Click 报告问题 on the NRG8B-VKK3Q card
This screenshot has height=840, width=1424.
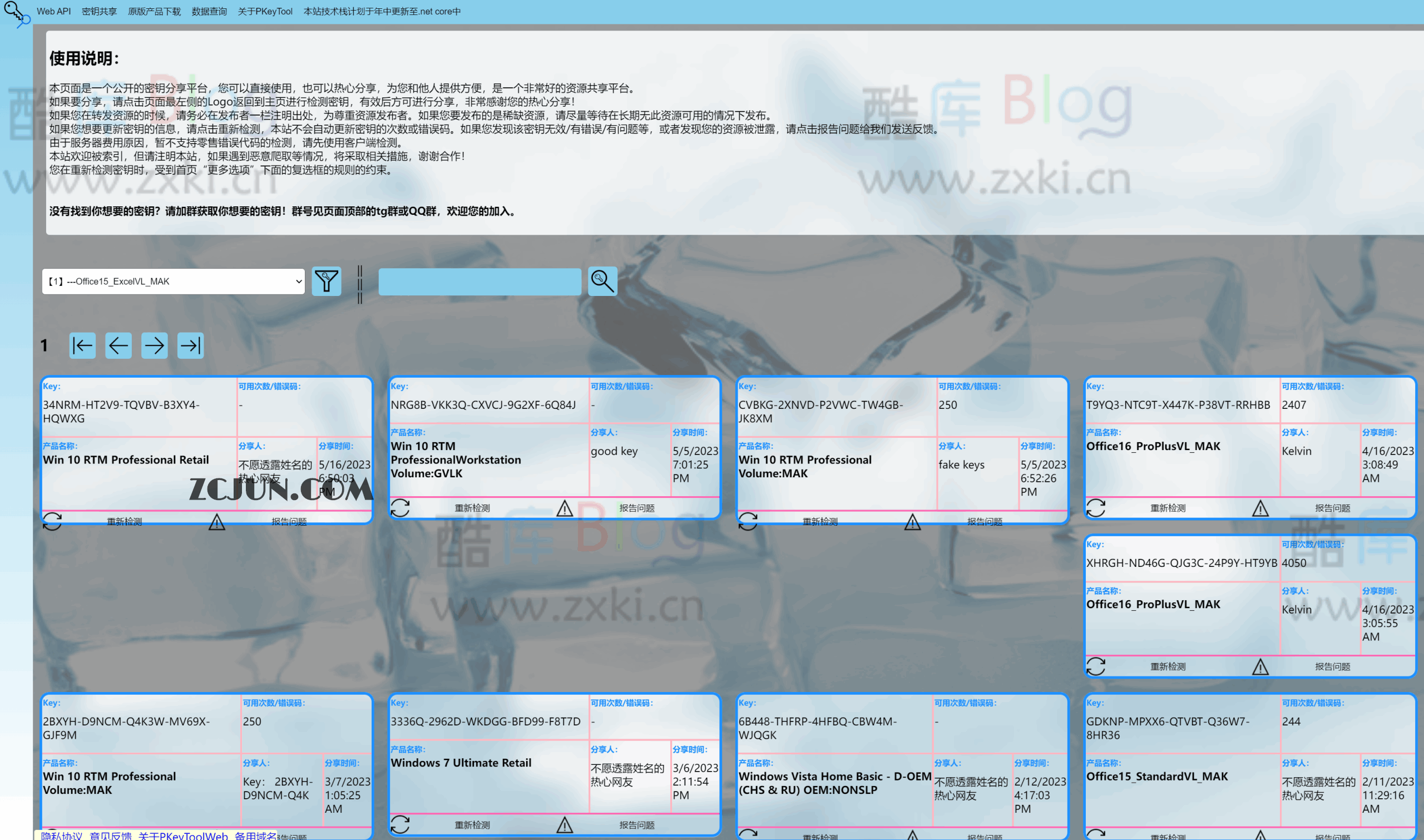[637, 508]
